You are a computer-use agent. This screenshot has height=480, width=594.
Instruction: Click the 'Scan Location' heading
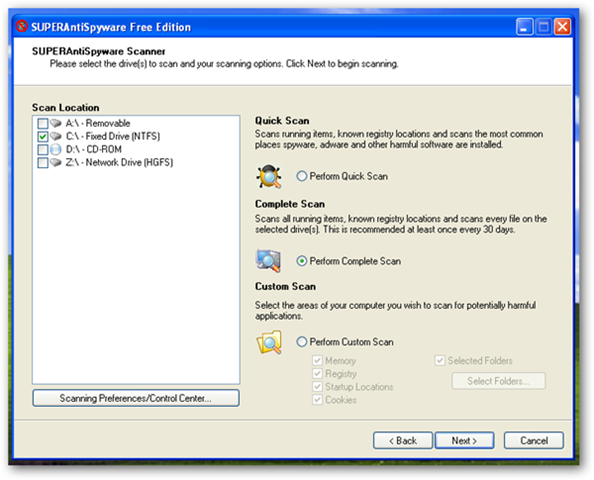click(66, 108)
